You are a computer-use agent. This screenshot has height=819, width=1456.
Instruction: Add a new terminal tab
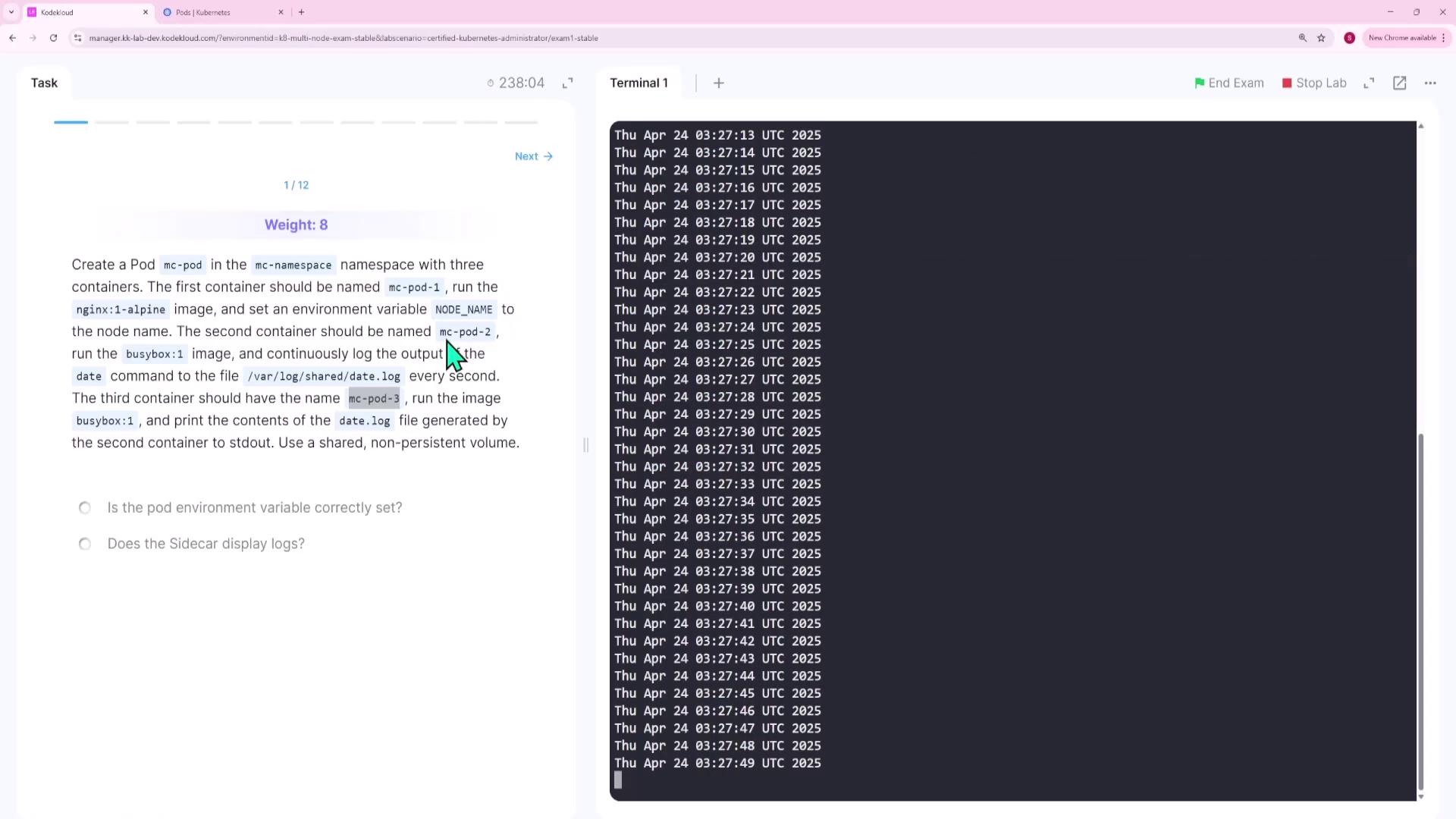click(x=719, y=83)
